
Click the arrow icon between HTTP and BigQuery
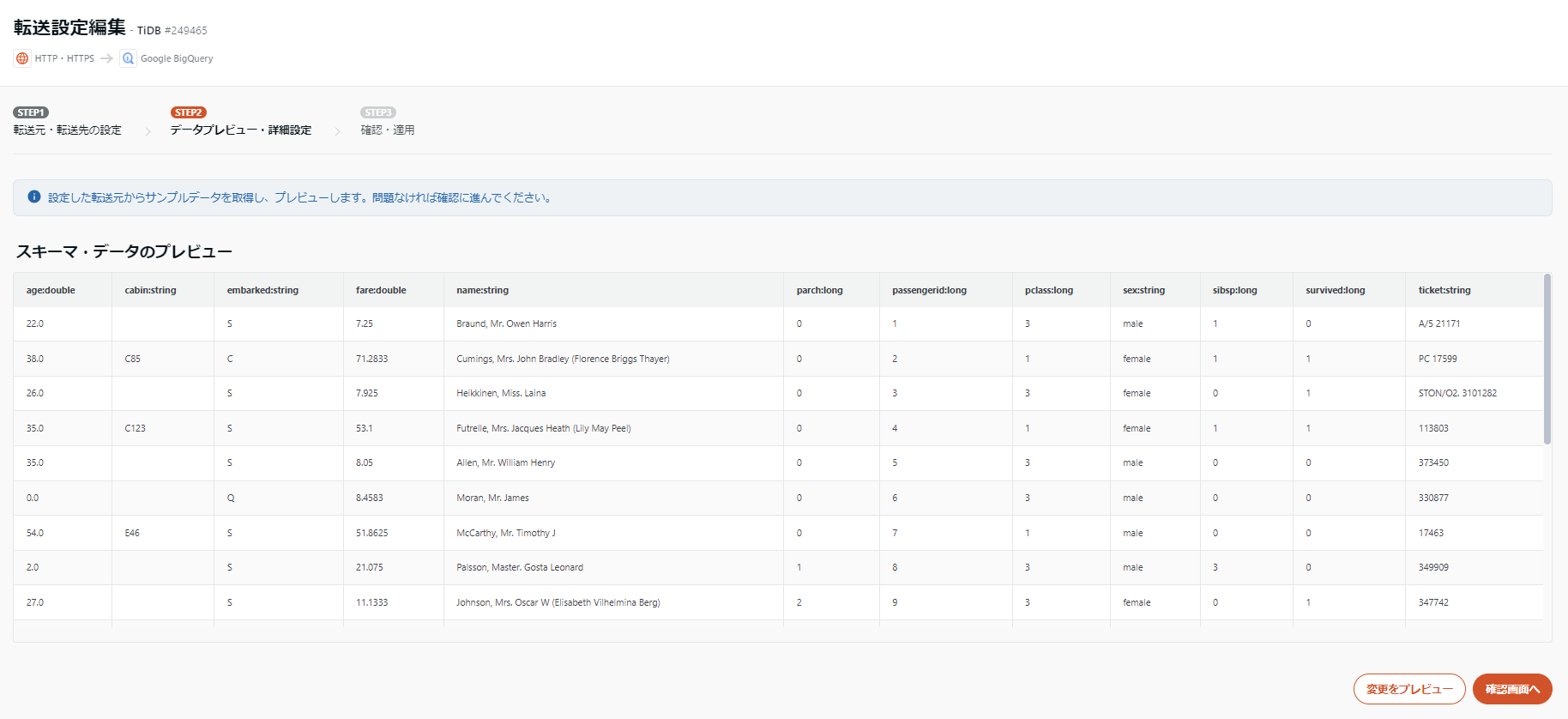coord(106,58)
